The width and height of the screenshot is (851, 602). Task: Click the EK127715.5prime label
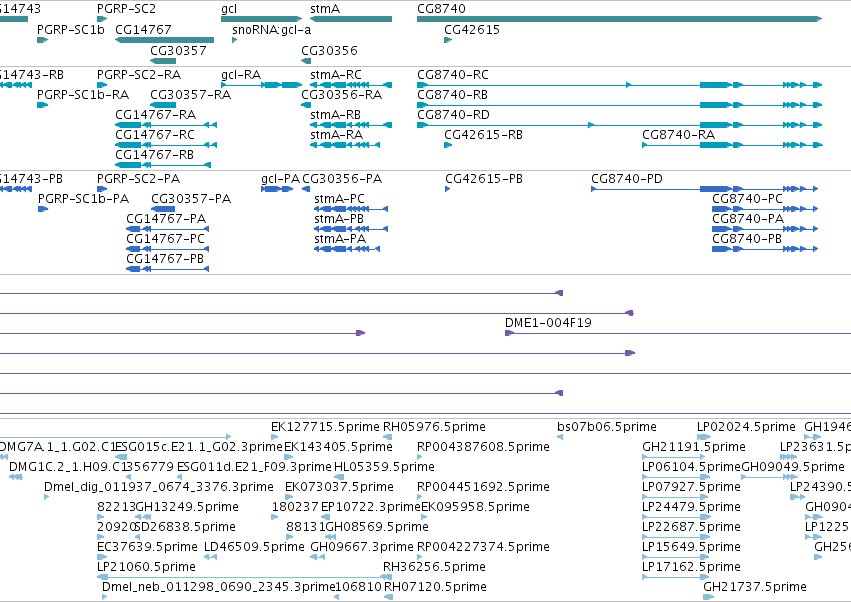click(x=324, y=427)
